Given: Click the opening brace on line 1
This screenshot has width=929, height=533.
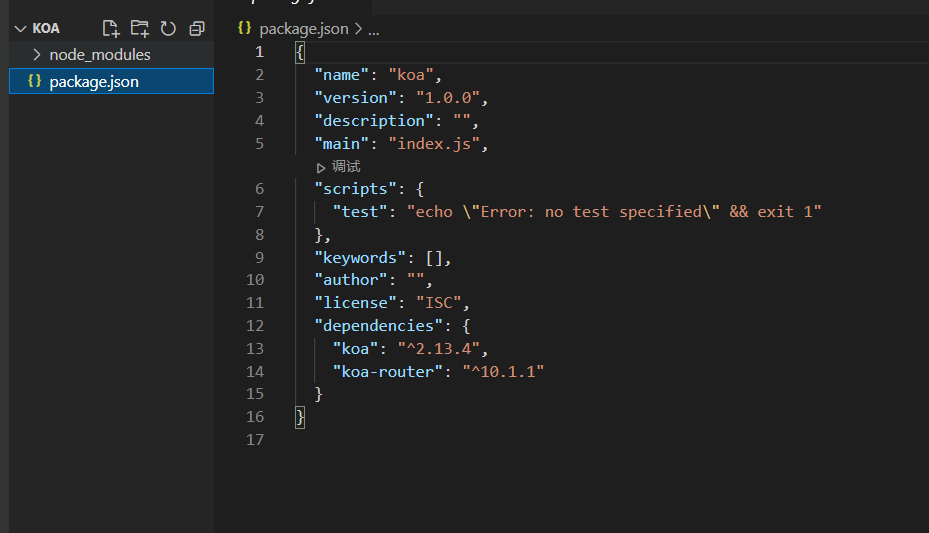Looking at the screenshot, I should point(300,53).
